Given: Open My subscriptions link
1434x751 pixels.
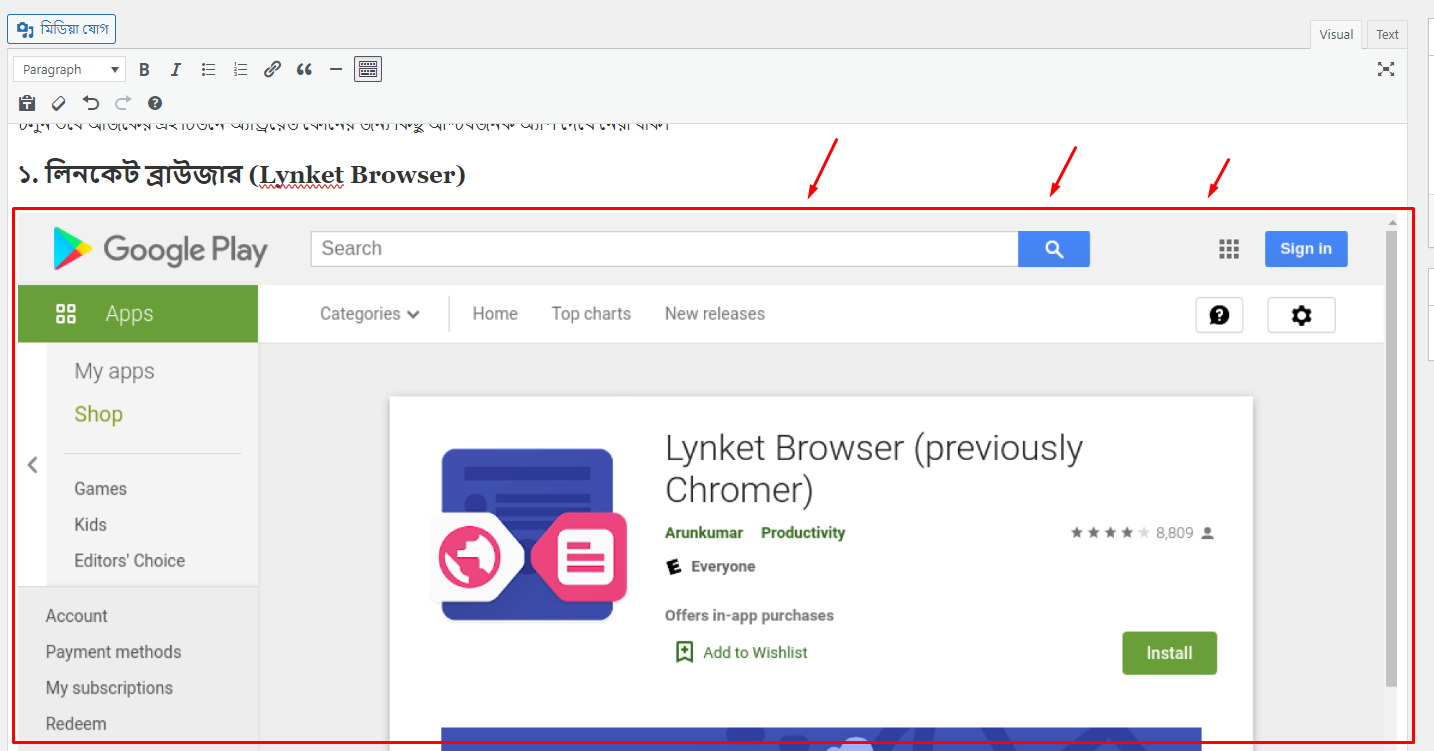Looking at the screenshot, I should pos(109,688).
